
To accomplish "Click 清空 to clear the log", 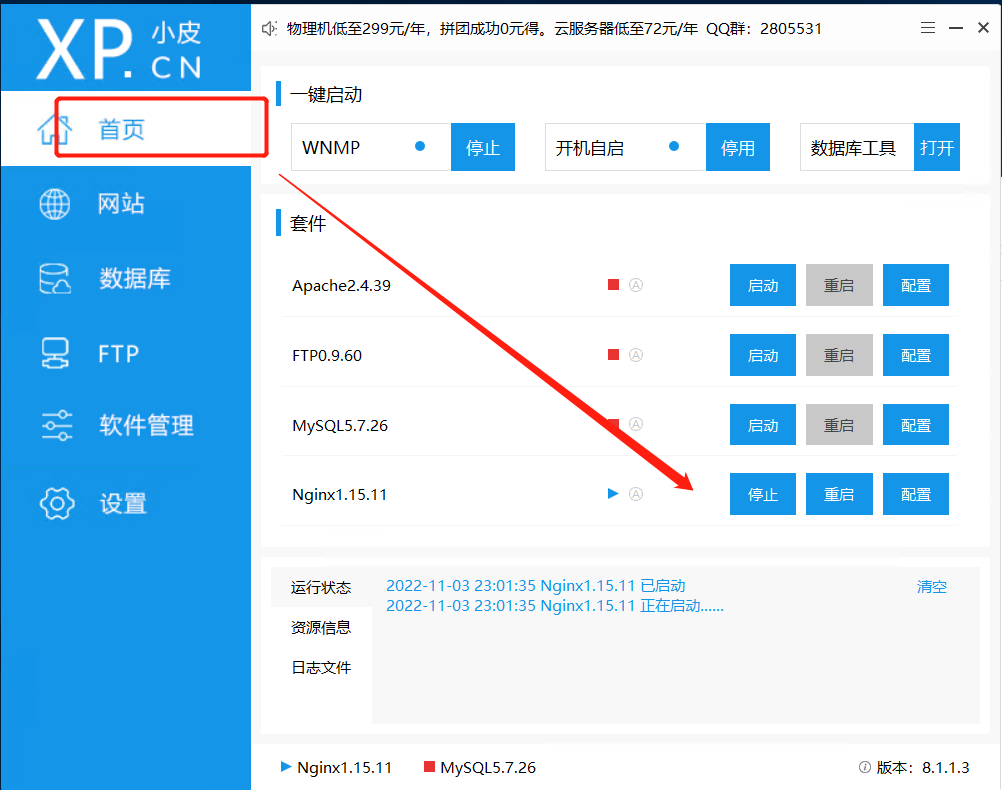I will point(932,587).
